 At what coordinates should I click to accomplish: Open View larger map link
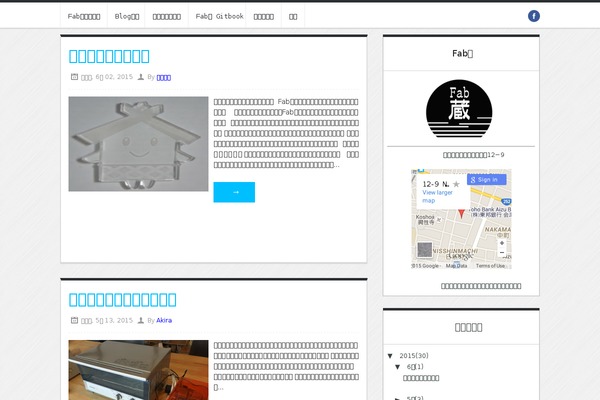[437, 196]
